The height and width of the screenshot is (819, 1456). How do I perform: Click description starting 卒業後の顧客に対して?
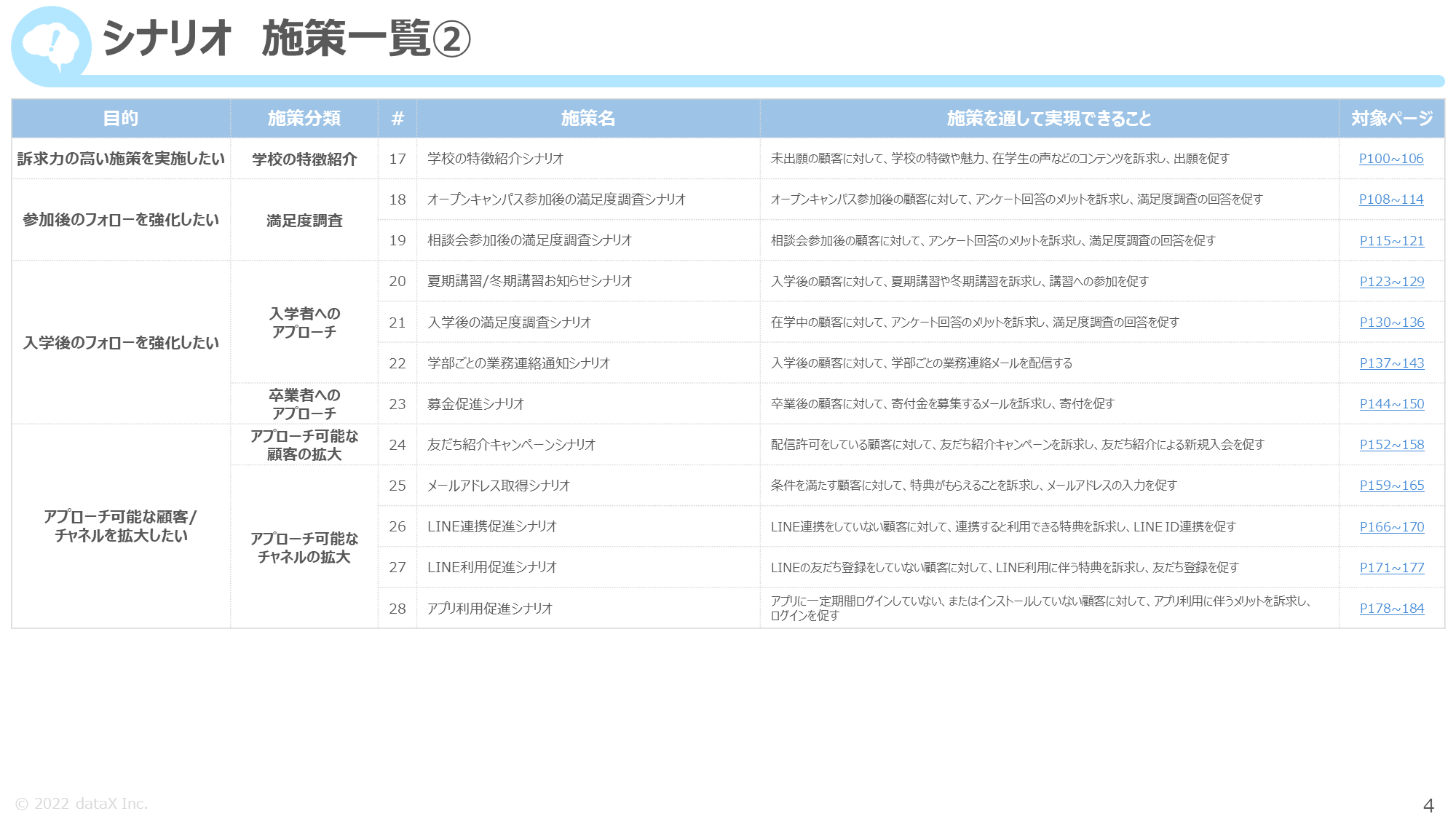pos(942,404)
